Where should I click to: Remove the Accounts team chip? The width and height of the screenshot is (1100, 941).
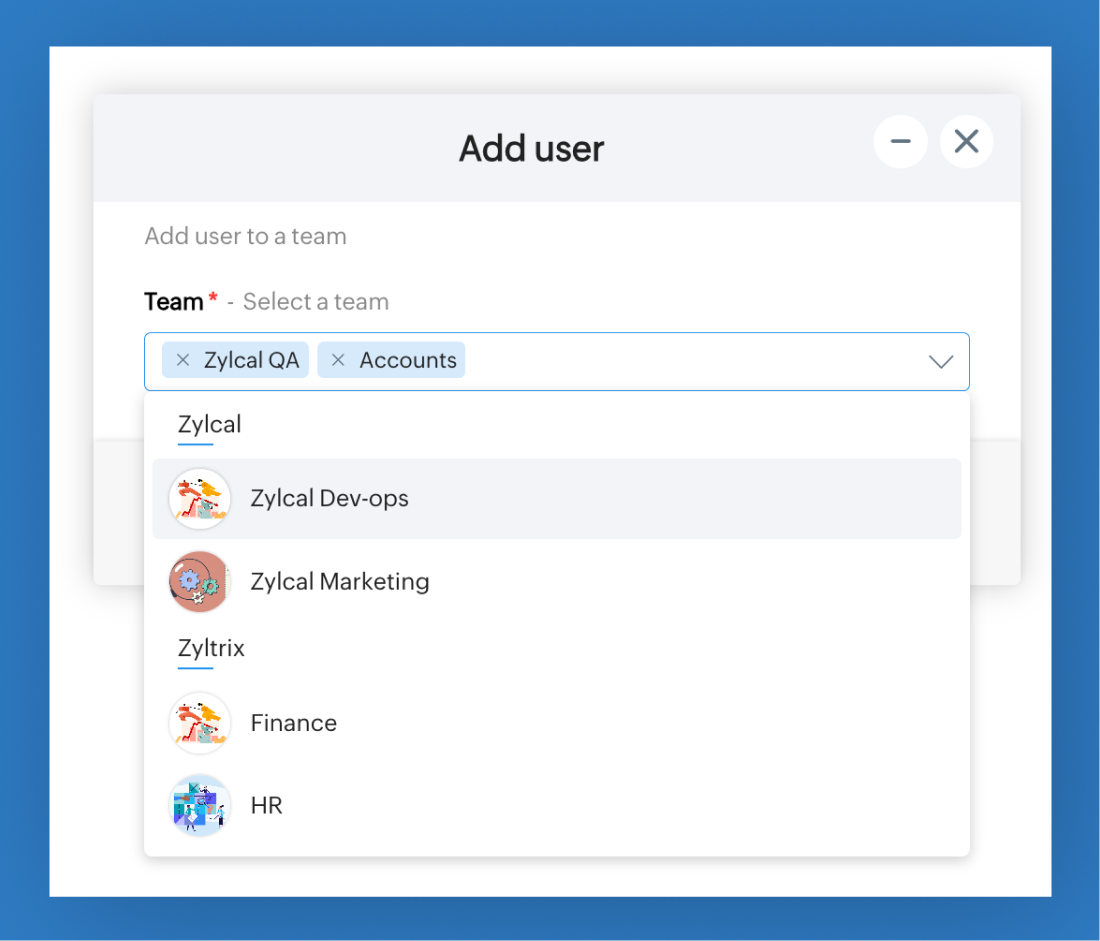338,361
